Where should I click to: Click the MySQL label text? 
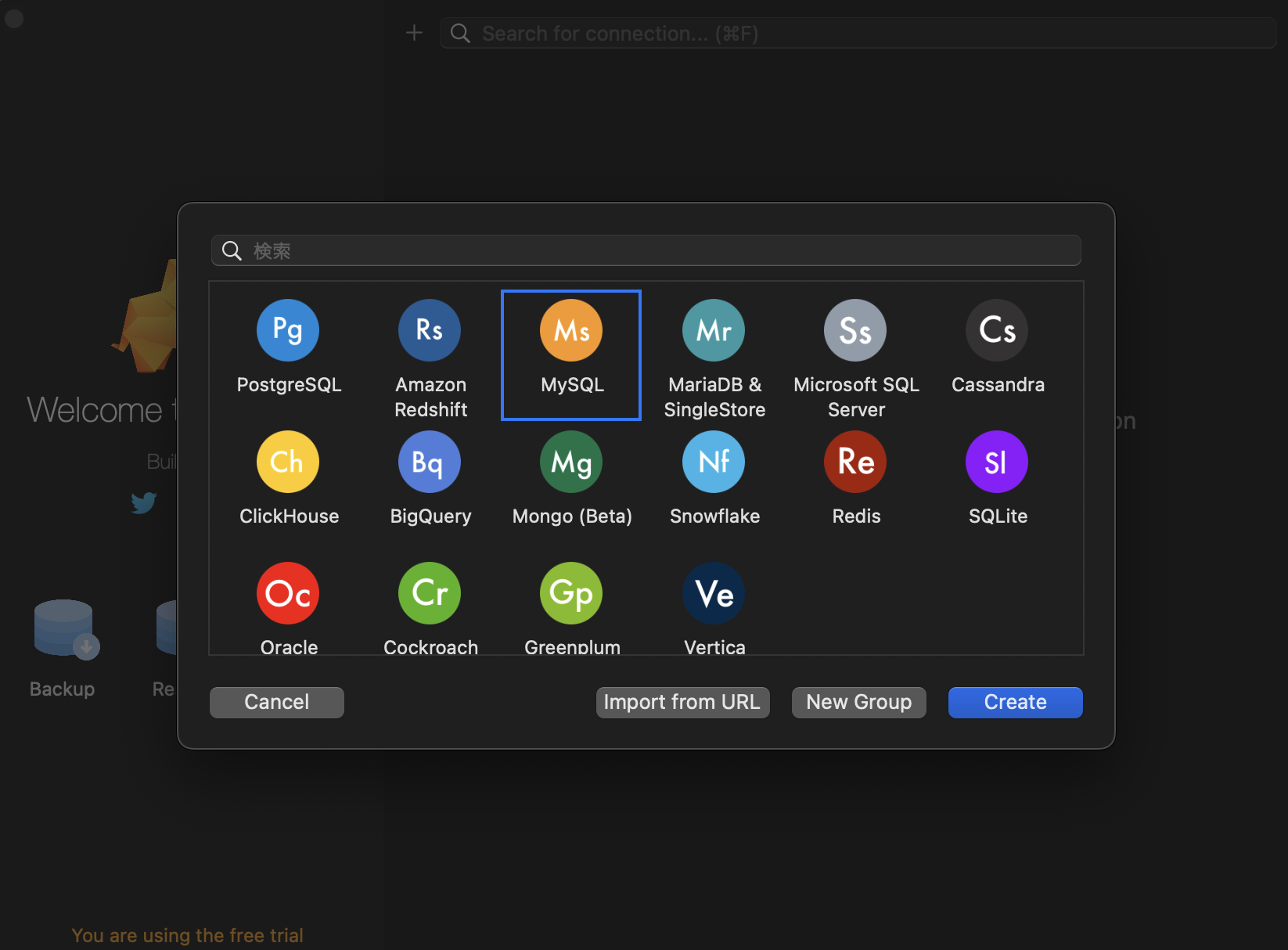[x=572, y=385]
